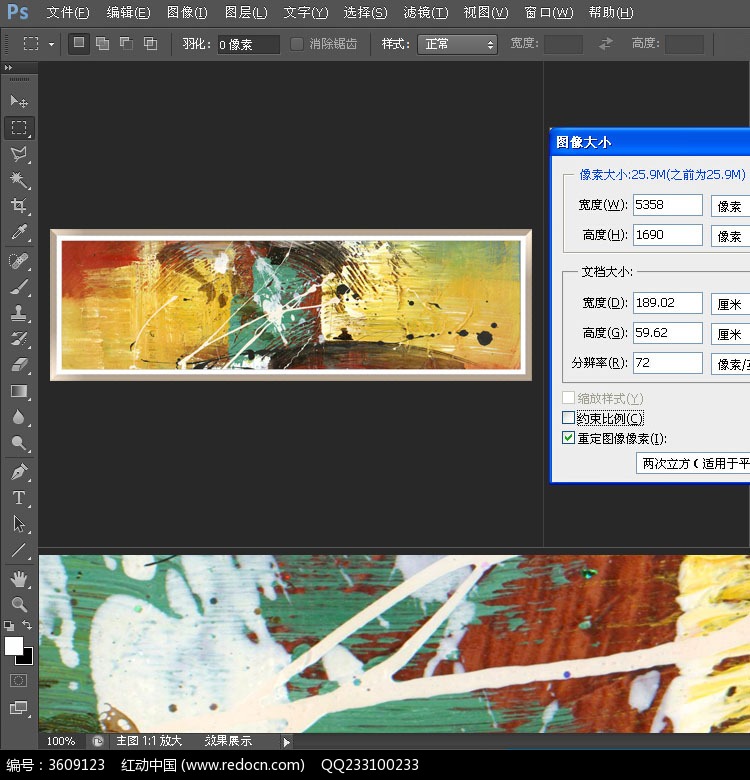
Task: Select the Crop tool
Action: (x=19, y=205)
